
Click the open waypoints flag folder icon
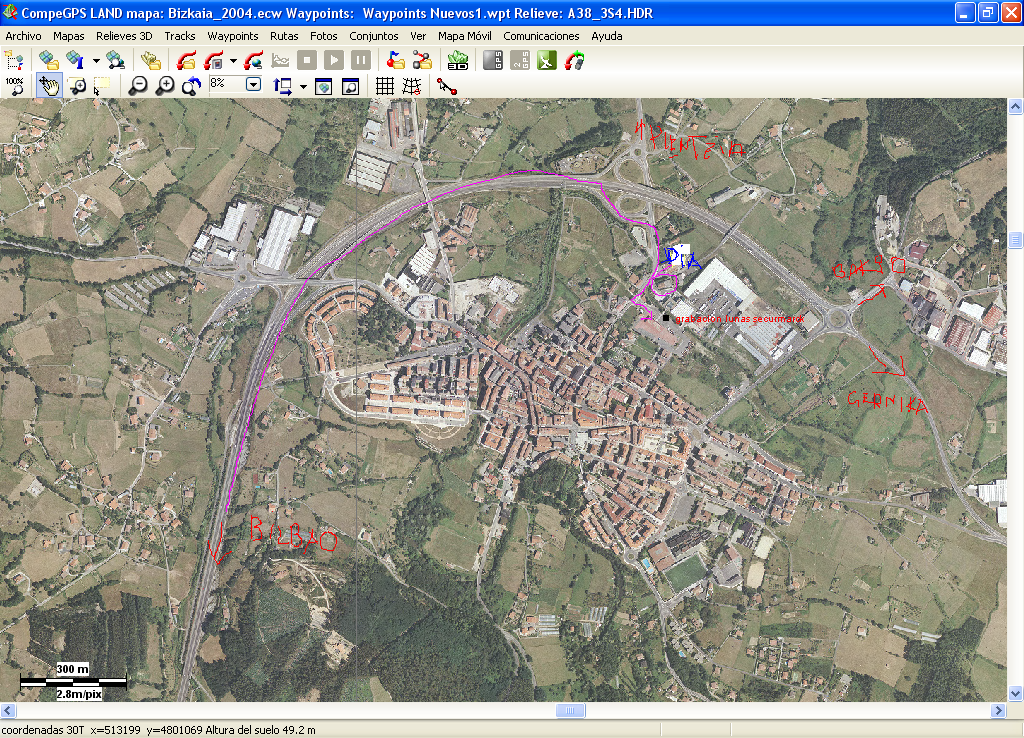pos(394,60)
